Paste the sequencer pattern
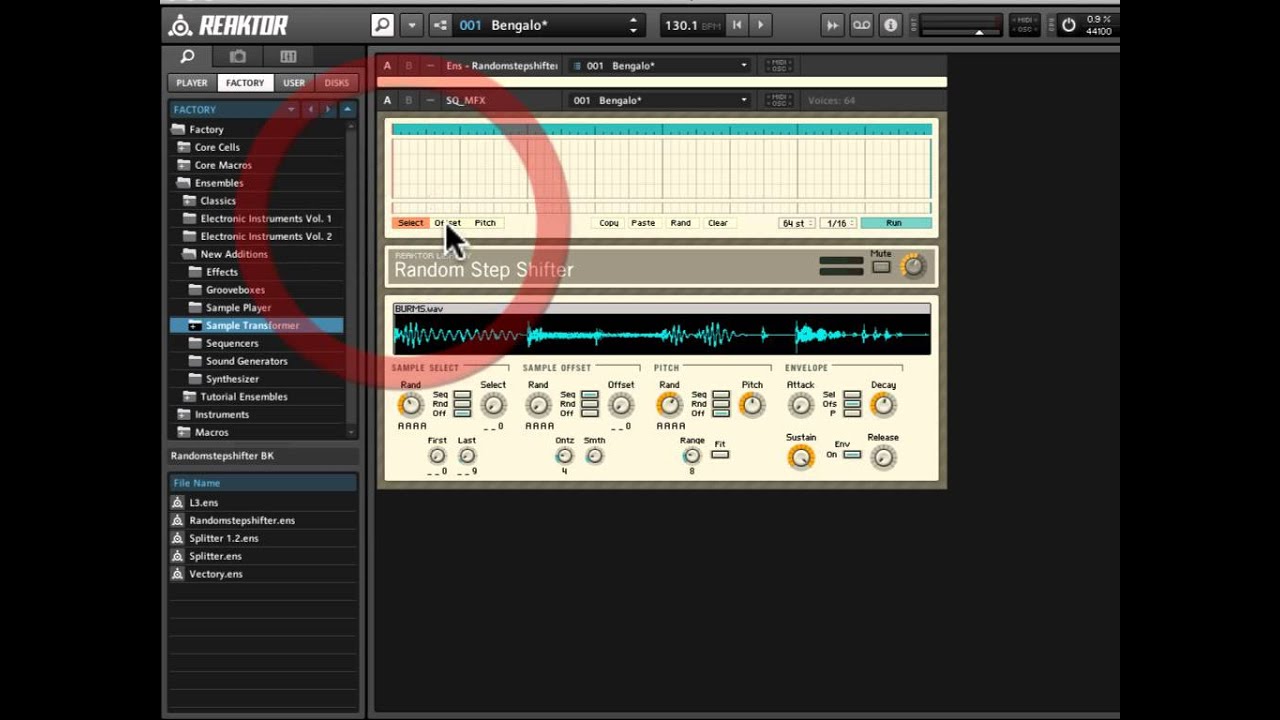 (643, 223)
